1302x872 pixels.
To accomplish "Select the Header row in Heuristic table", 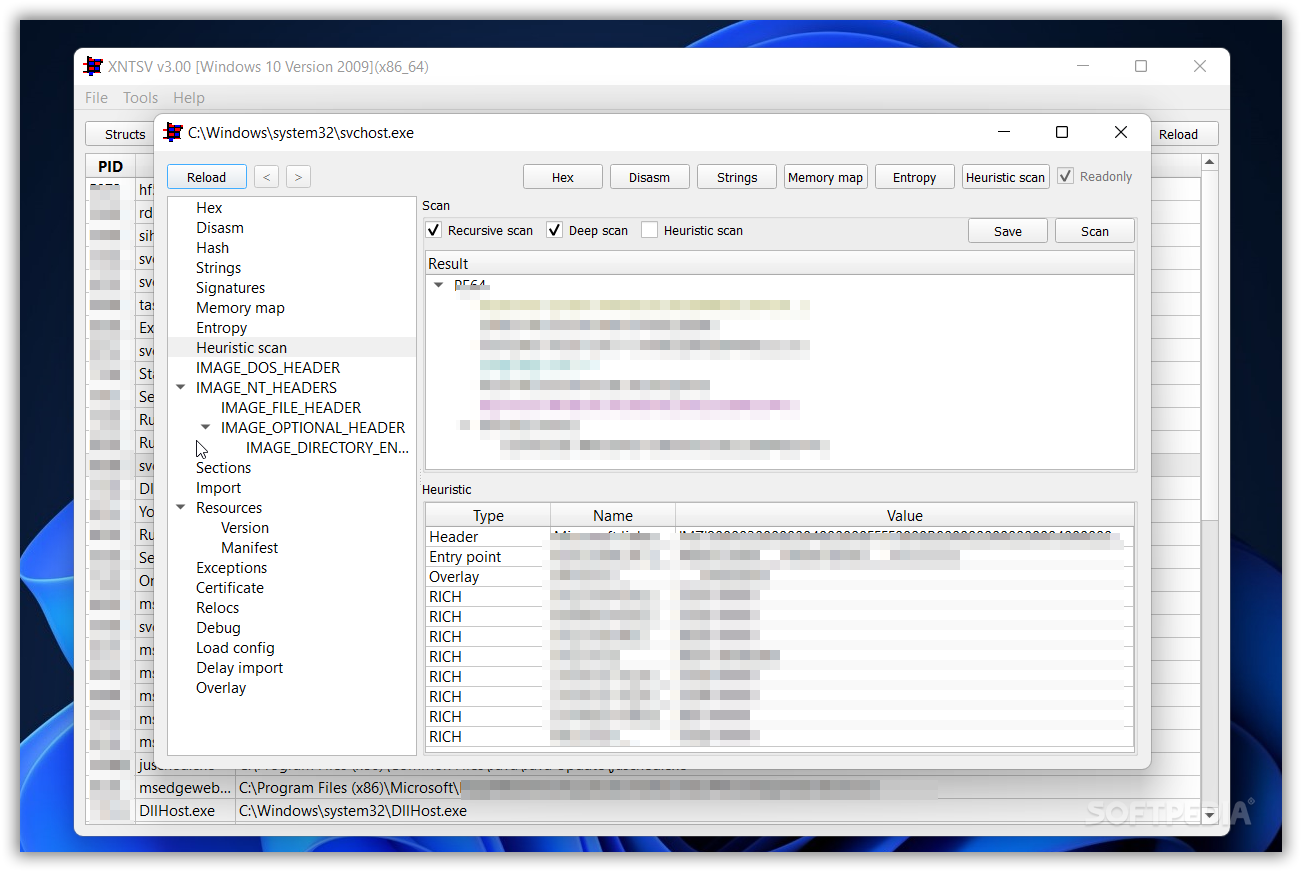I will pyautogui.click(x=779, y=537).
